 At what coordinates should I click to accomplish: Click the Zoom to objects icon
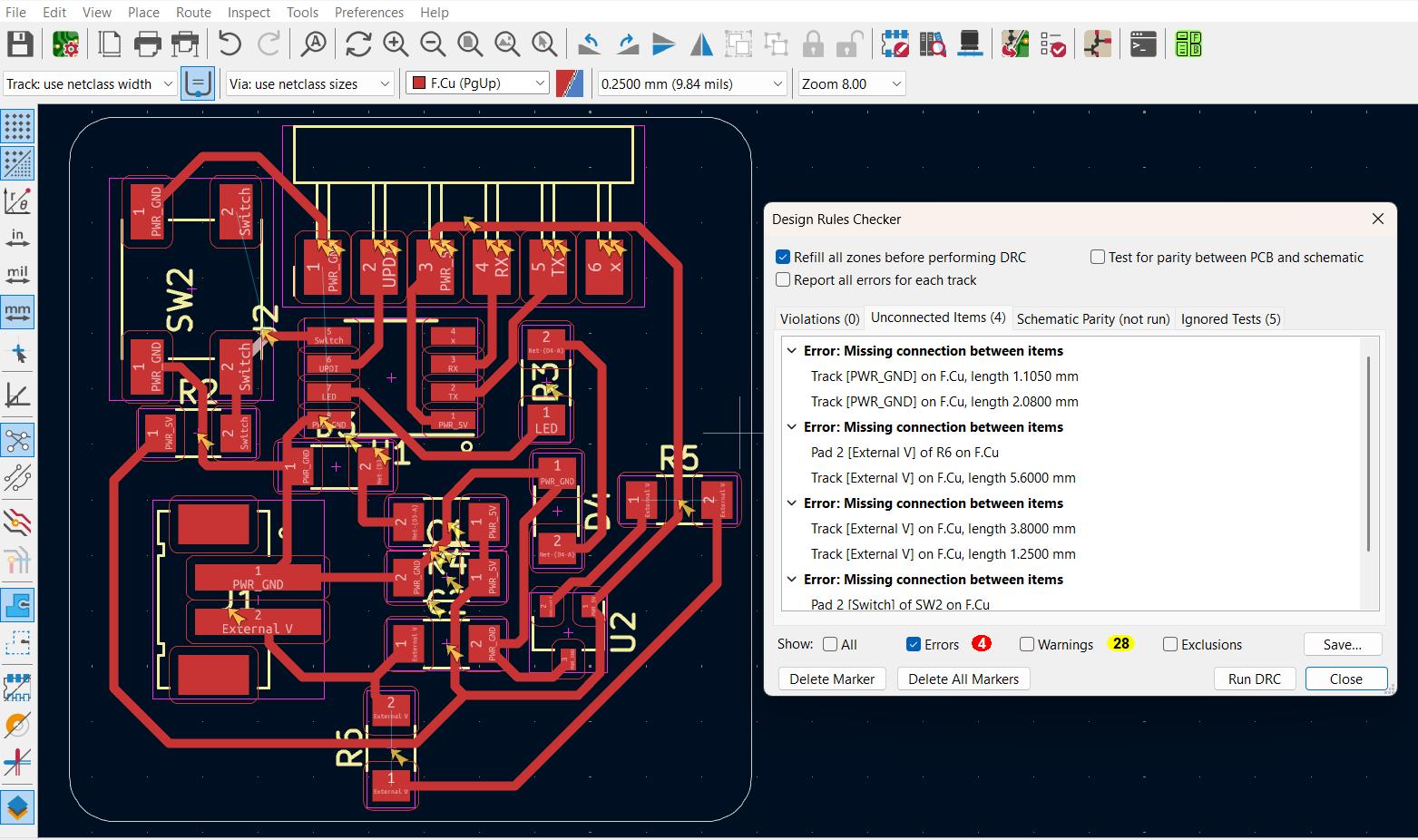point(507,44)
